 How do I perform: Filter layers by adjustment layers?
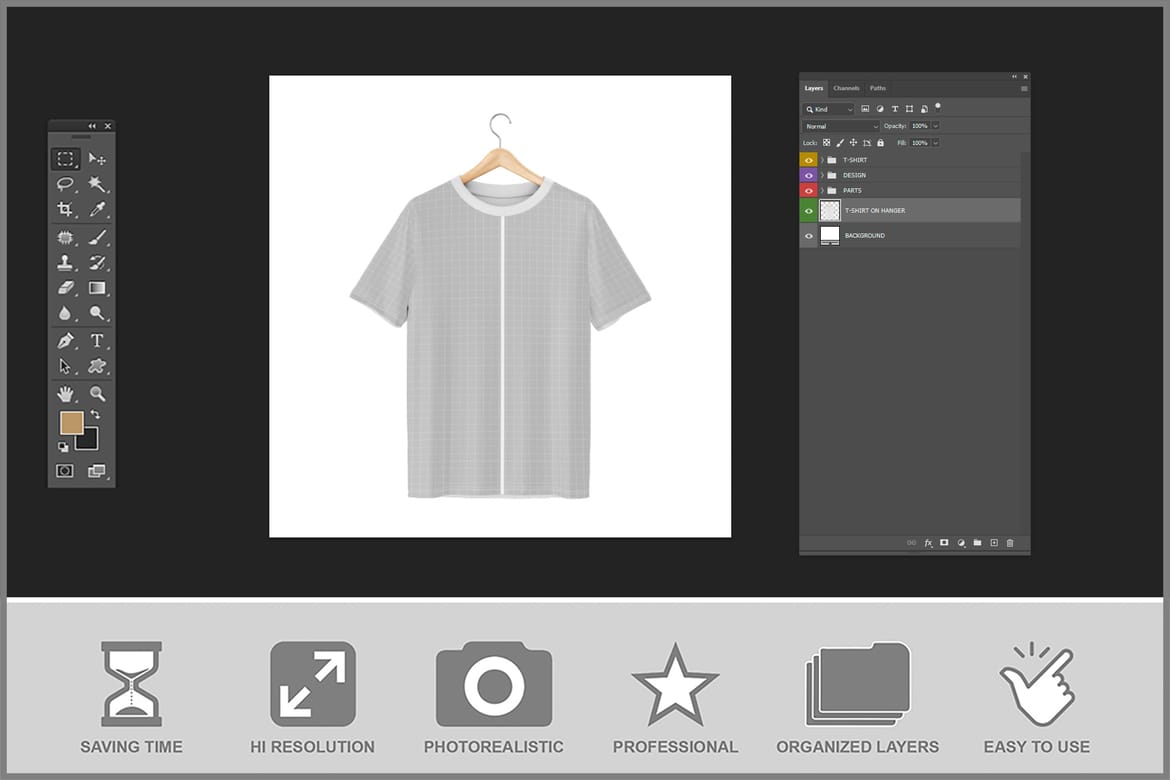coord(880,109)
